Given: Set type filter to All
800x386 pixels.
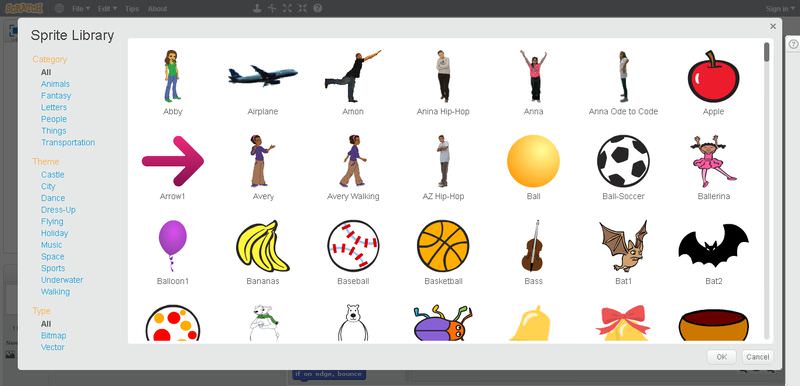Looking at the screenshot, I should pos(46,324).
